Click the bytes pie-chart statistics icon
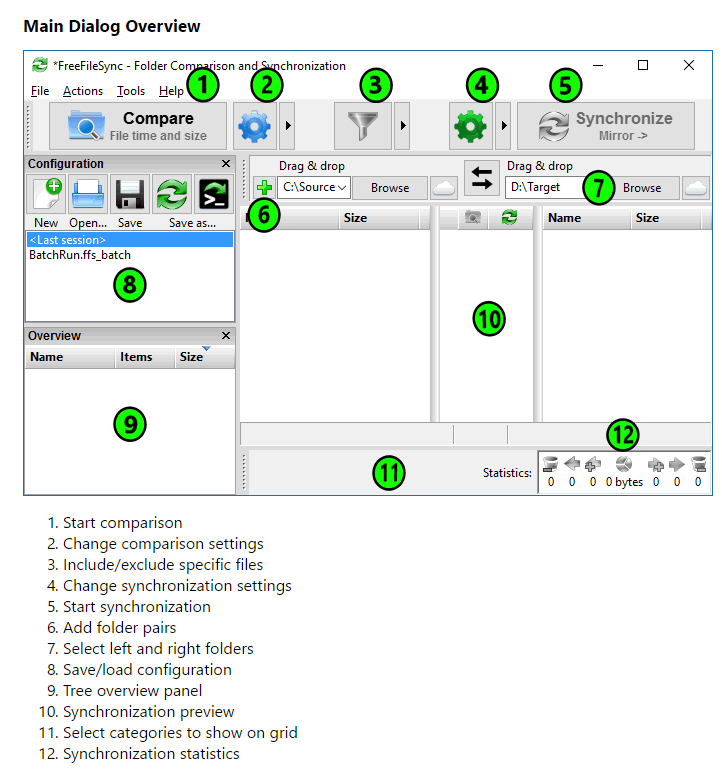722x776 pixels. point(624,464)
